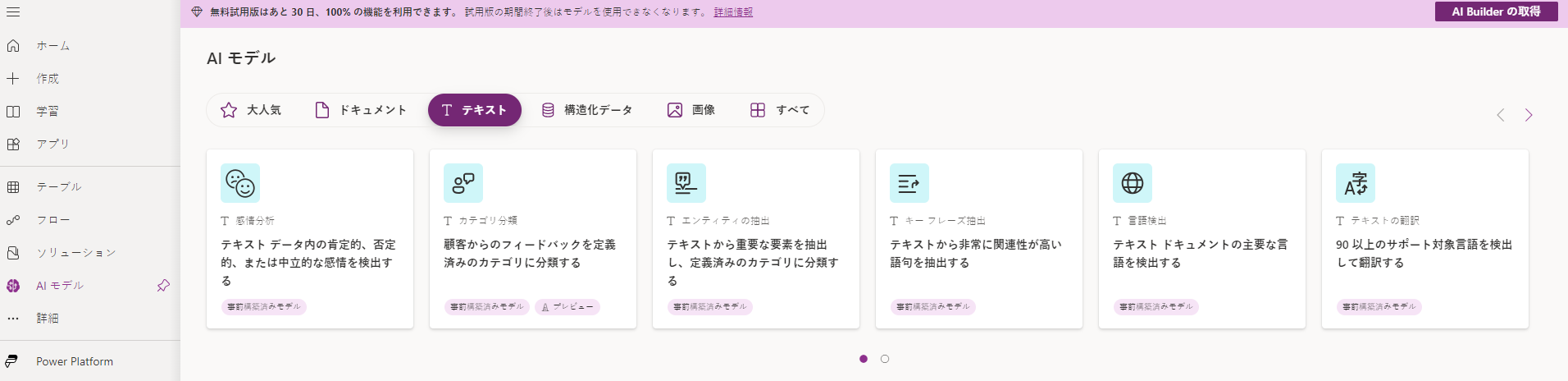Click the plus icon for 作成
This screenshot has width=1568, height=381.
pos(13,79)
